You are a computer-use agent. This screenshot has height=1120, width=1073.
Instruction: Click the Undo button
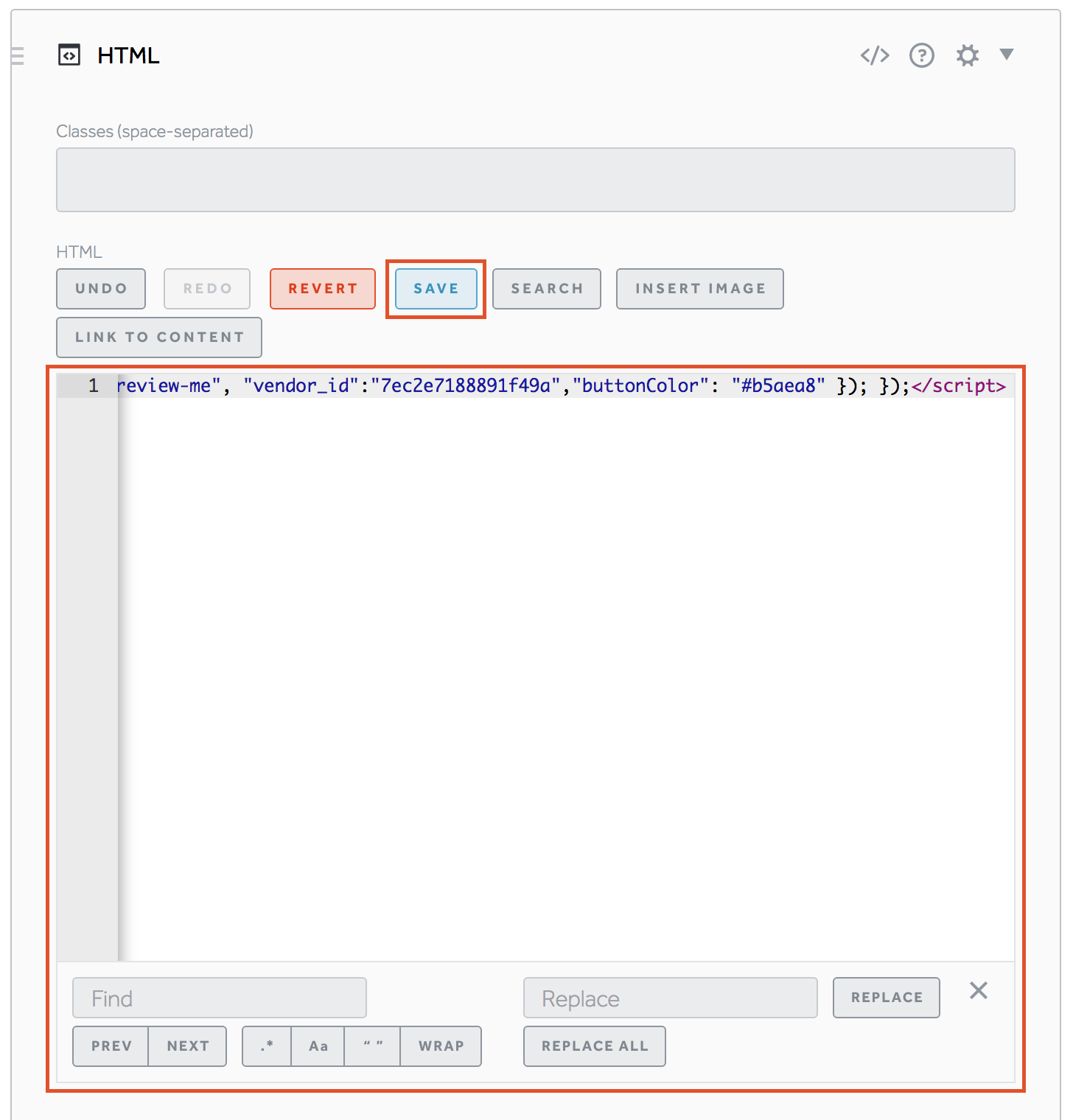(x=101, y=289)
